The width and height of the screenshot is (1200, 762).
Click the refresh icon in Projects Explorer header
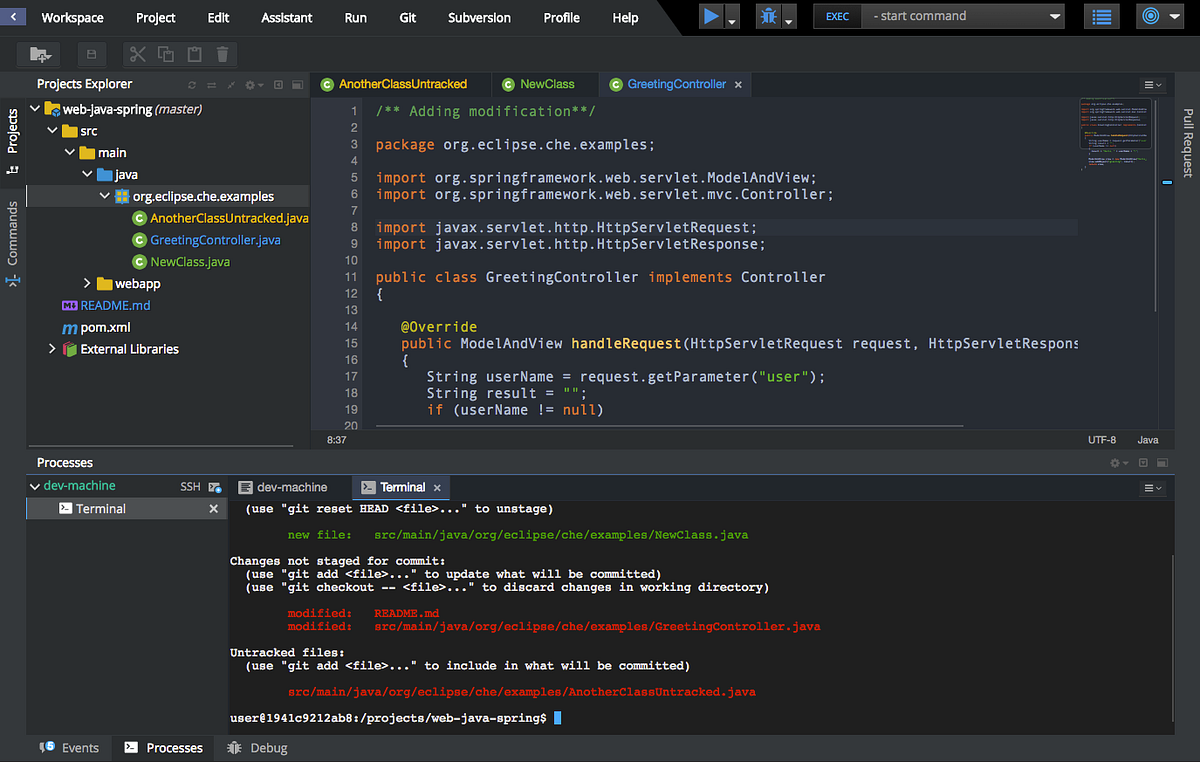pos(193,85)
